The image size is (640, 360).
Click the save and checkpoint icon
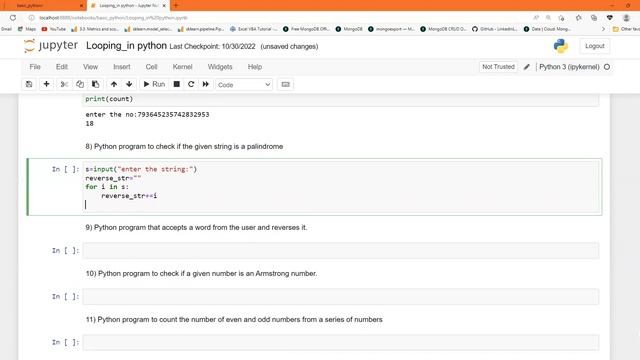[x=29, y=84]
